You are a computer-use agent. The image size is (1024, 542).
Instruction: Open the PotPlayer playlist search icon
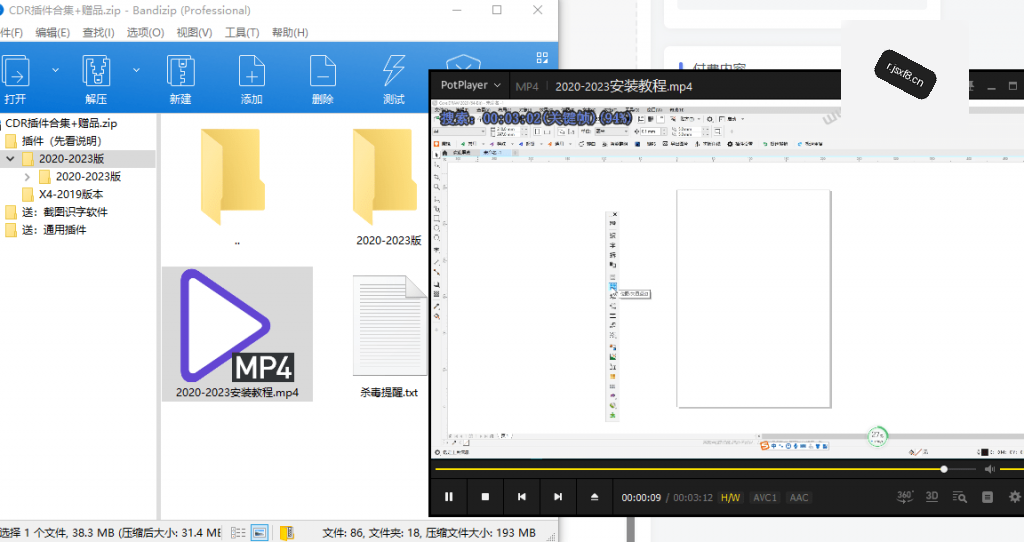pyautogui.click(x=959, y=497)
